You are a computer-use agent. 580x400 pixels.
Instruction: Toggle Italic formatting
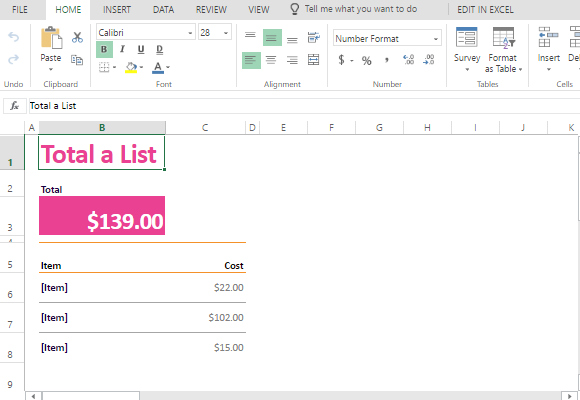(x=122, y=49)
